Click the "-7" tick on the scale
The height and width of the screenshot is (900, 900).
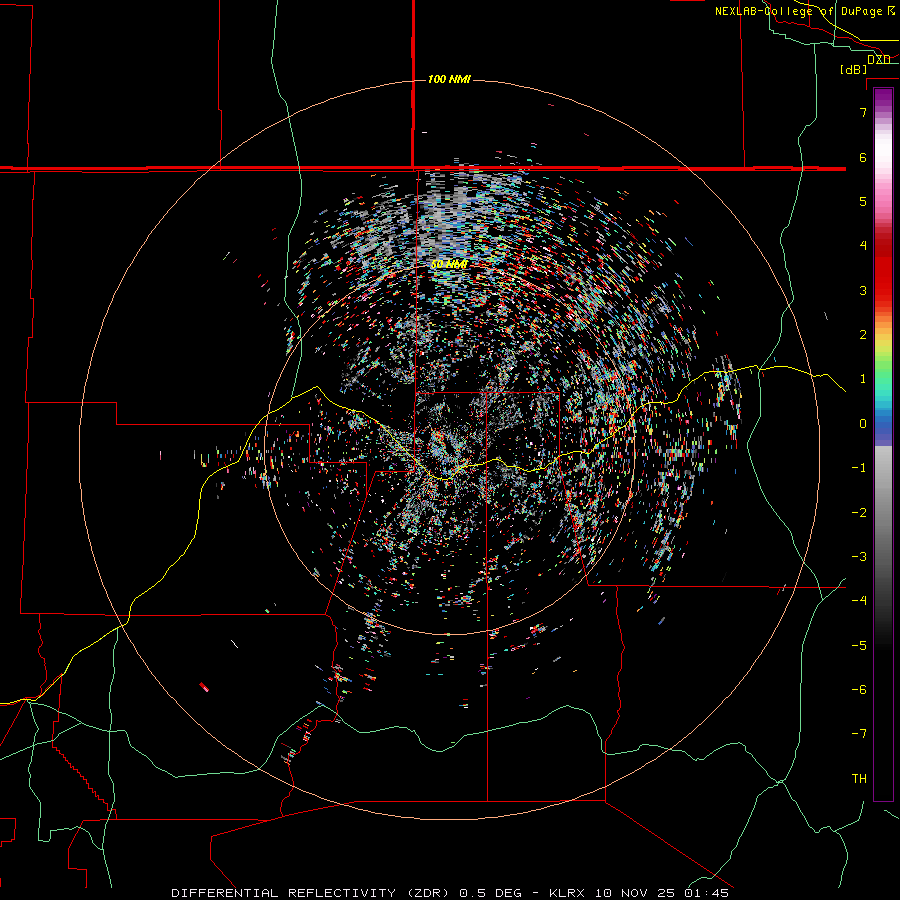[x=859, y=734]
